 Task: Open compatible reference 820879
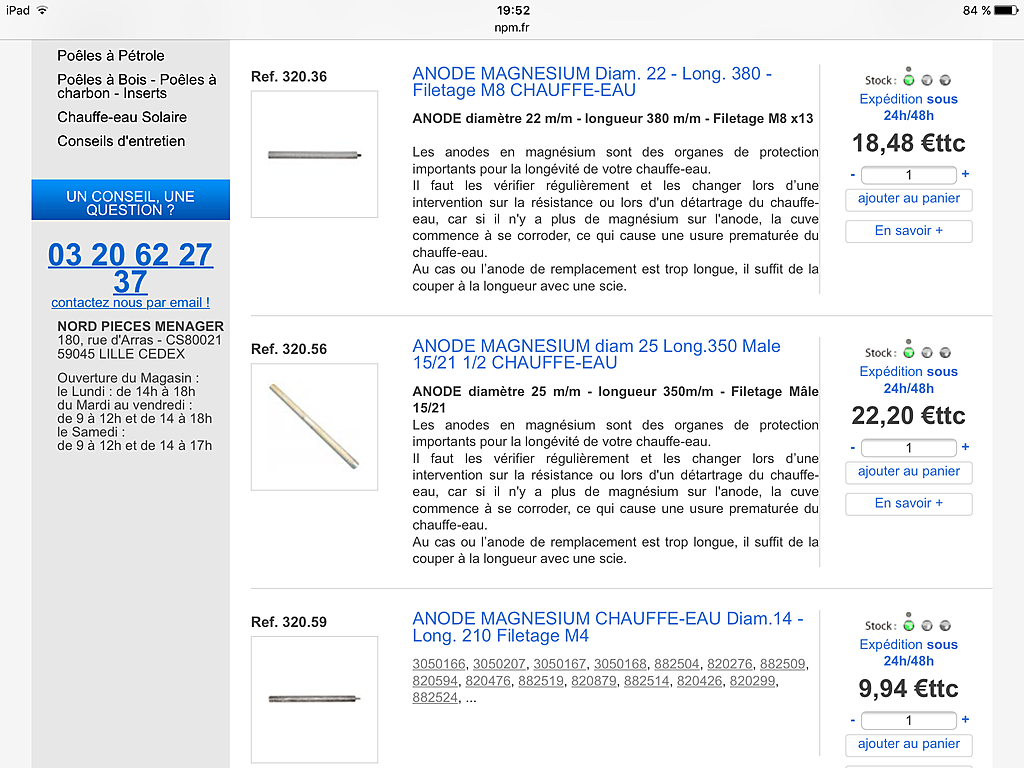coord(594,681)
